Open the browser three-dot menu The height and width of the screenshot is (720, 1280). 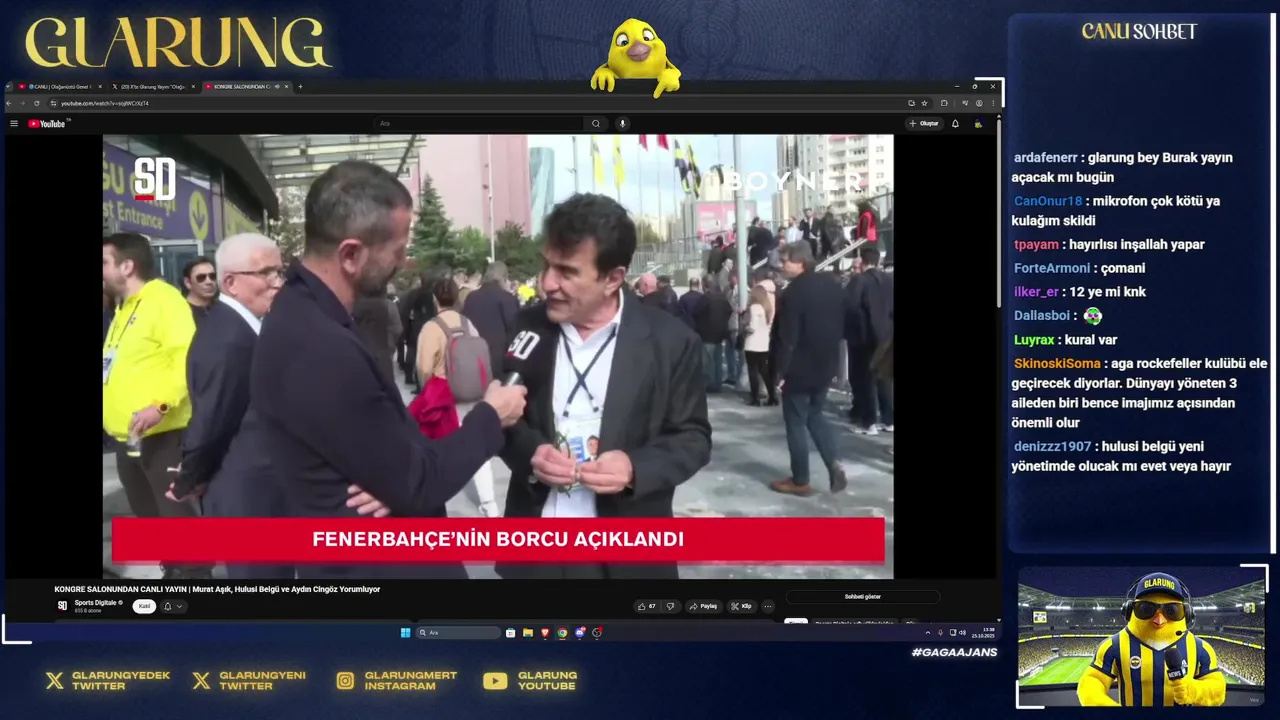pos(993,103)
